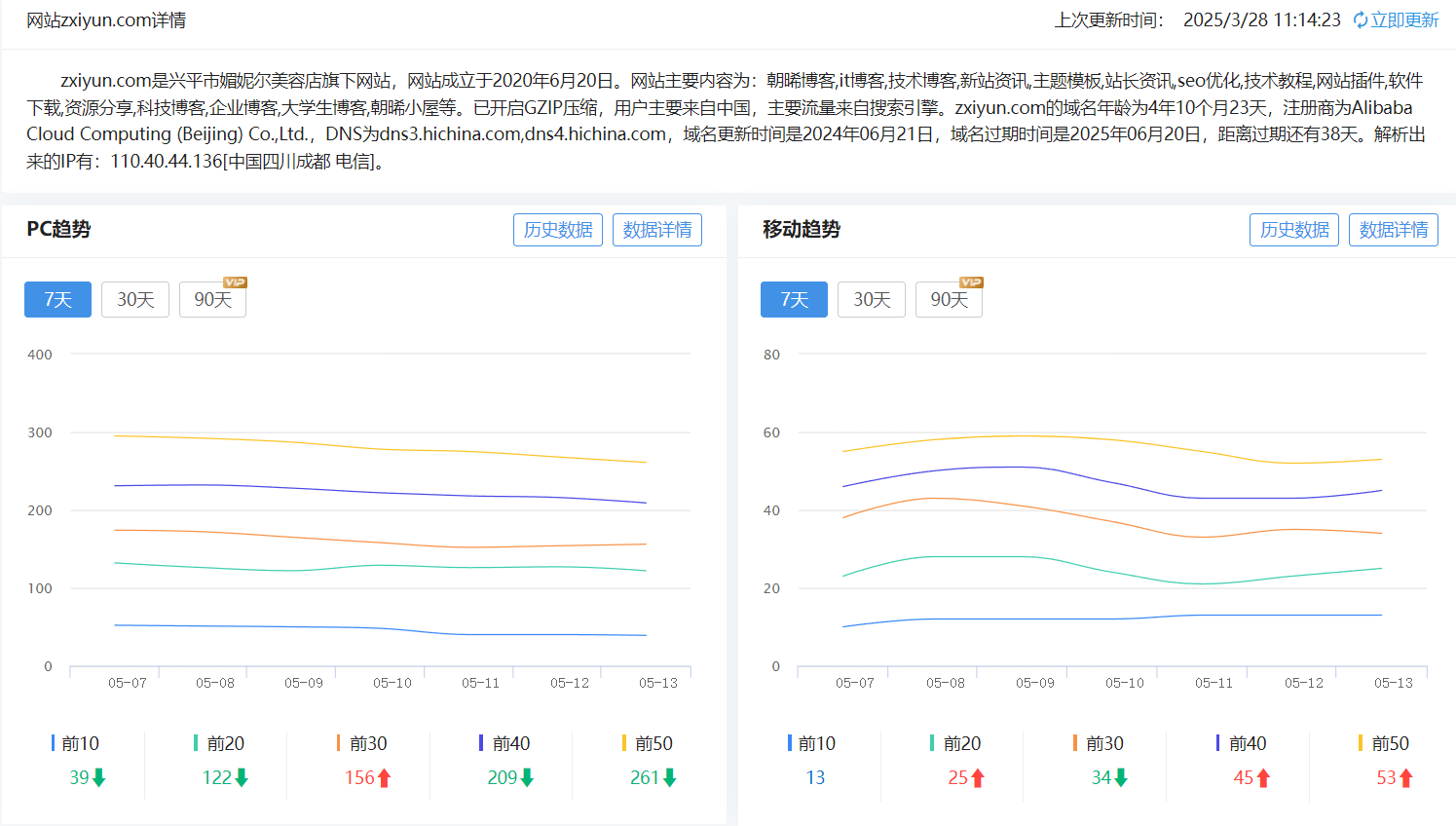
Task: Open 数据详情 for PC趋势
Action: tap(657, 230)
